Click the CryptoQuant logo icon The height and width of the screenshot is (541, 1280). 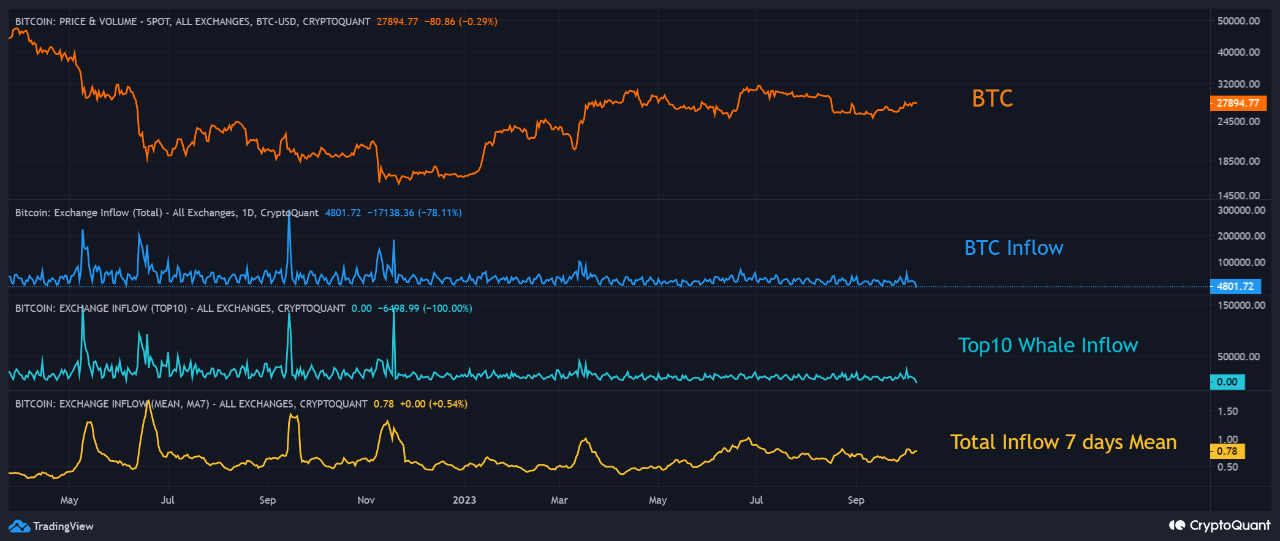[1176, 525]
